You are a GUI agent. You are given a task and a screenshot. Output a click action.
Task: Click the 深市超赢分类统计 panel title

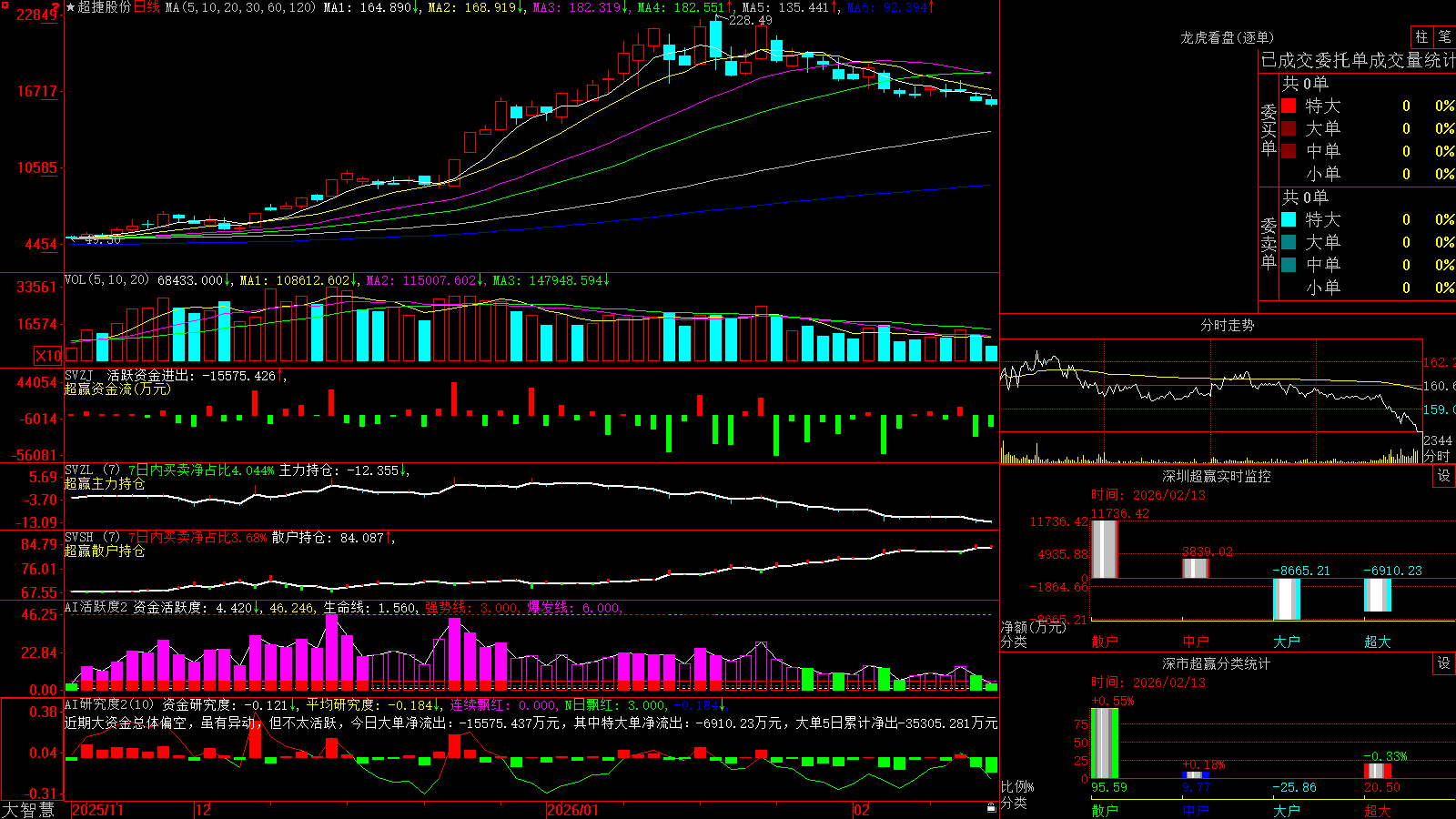1217,663
